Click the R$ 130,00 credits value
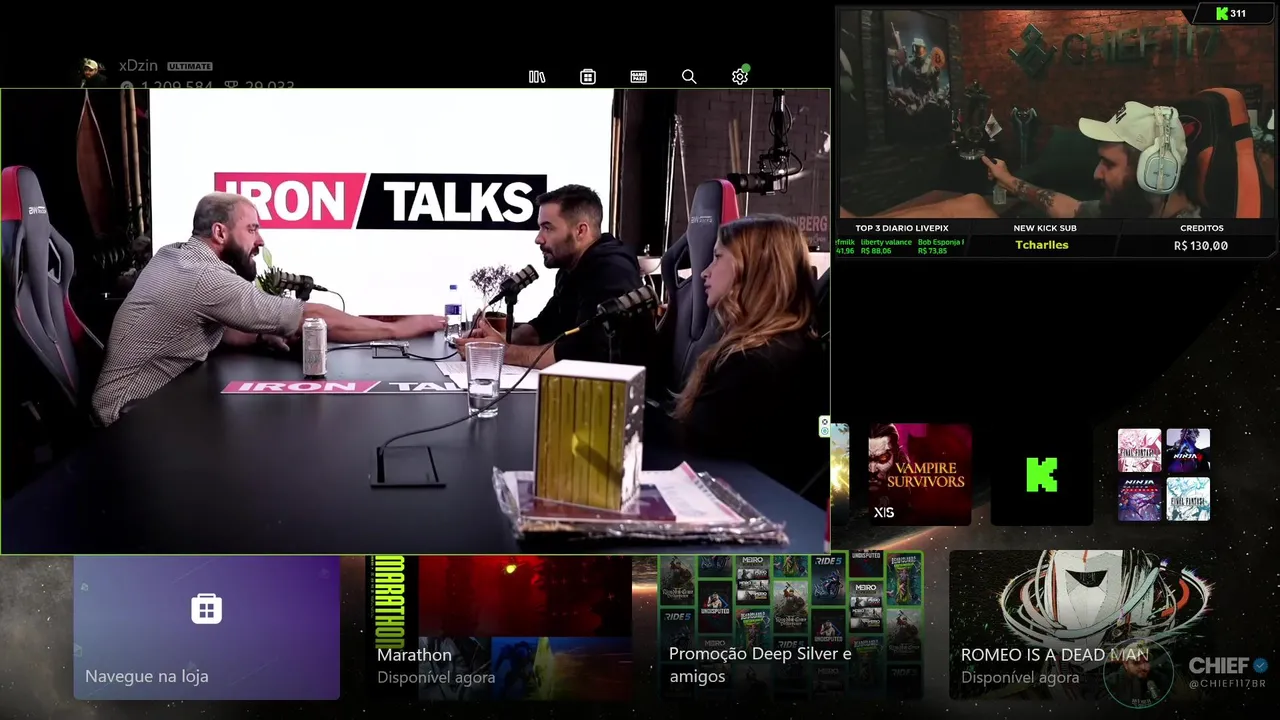1280x720 pixels. pyautogui.click(x=1201, y=245)
